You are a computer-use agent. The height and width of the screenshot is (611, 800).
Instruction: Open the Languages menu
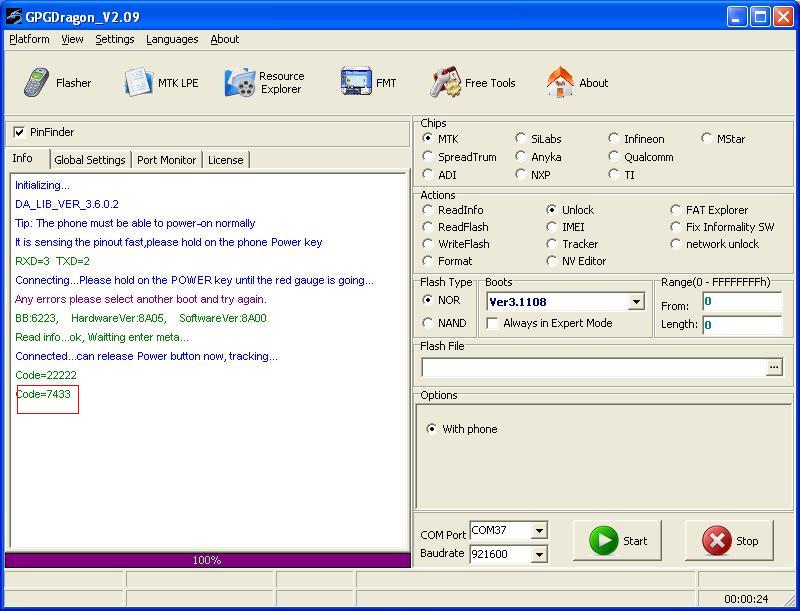172,39
